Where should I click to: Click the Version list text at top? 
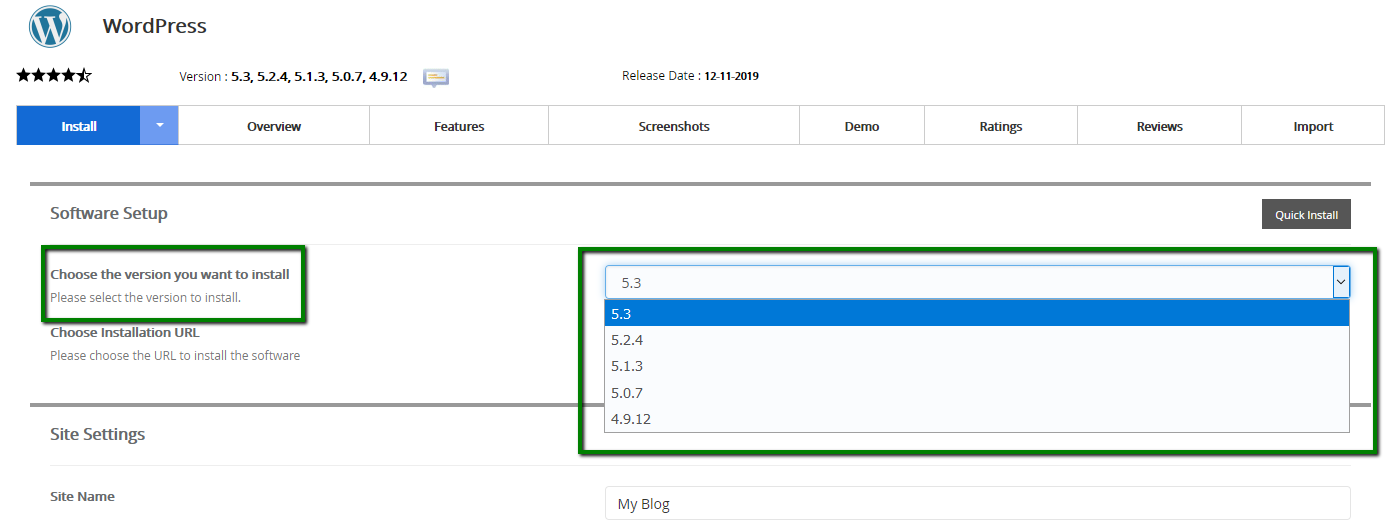pyautogui.click(x=293, y=76)
